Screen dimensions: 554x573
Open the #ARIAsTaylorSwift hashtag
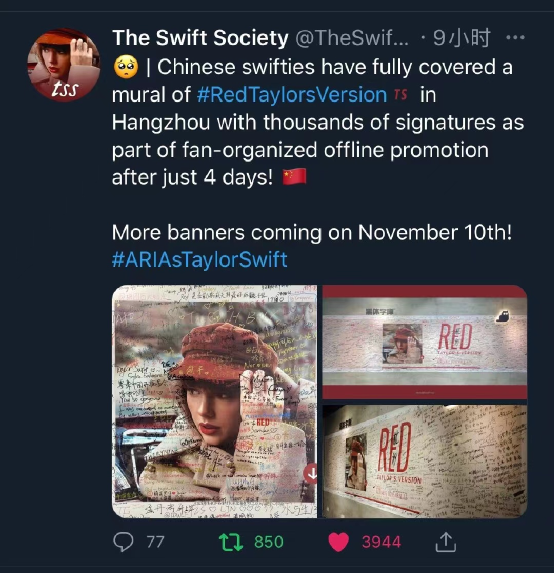[200, 259]
